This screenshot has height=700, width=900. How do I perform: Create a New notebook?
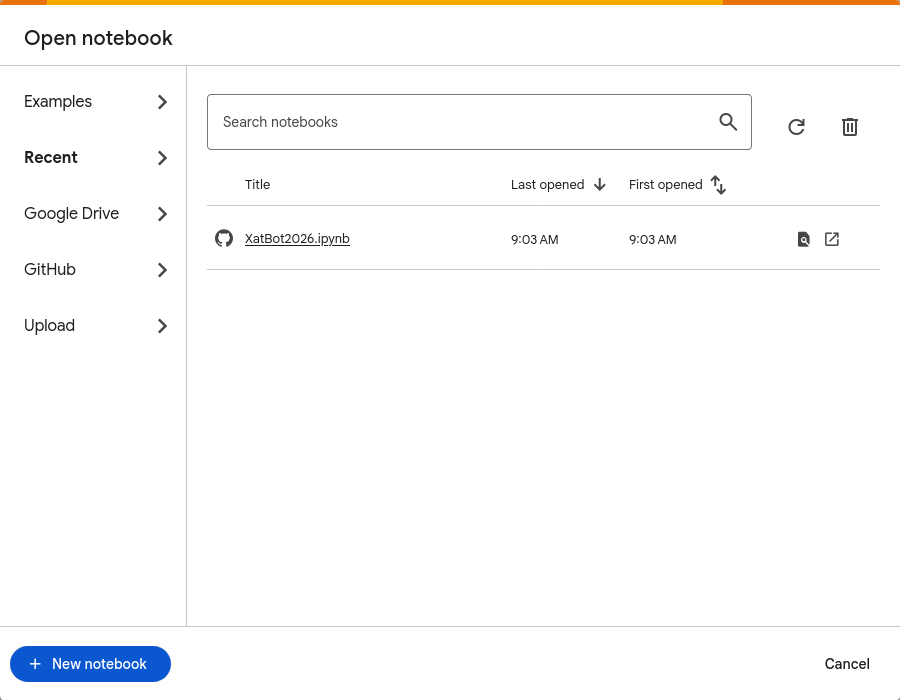point(90,664)
